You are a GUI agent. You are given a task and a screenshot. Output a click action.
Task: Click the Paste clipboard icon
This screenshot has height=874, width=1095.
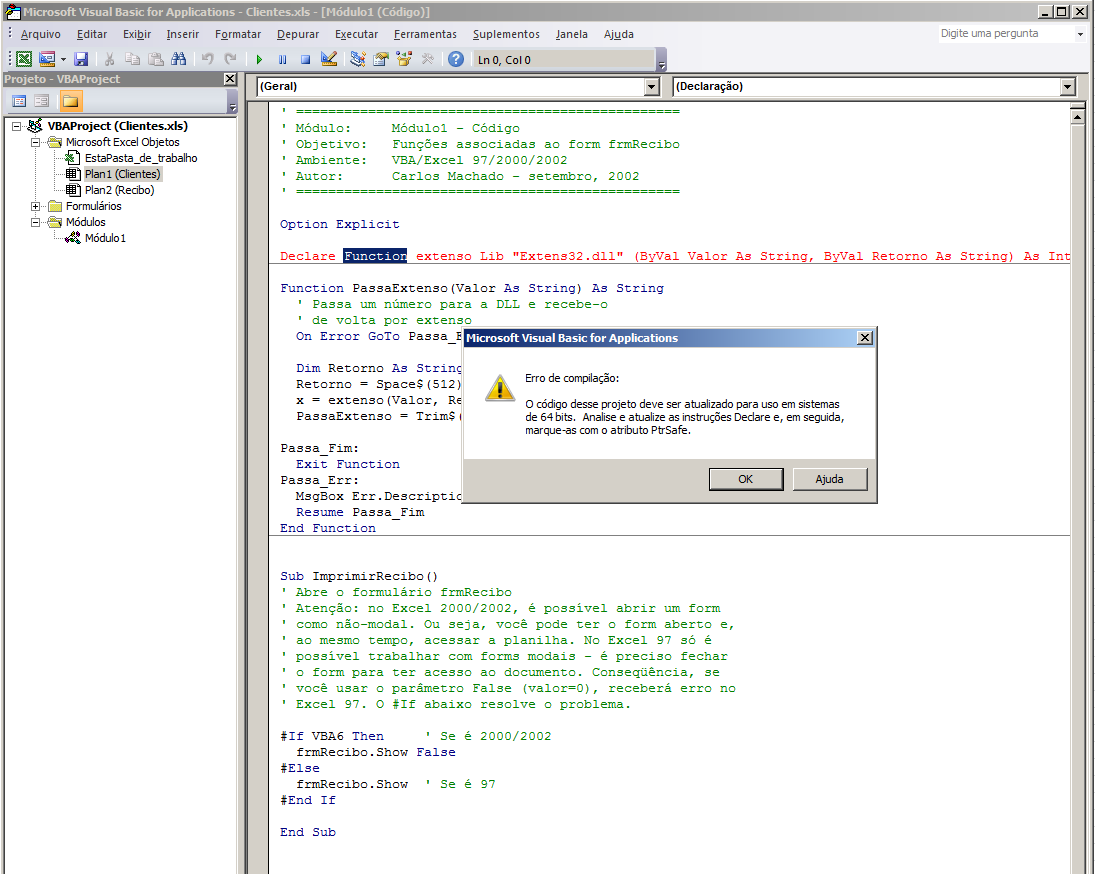pos(156,59)
